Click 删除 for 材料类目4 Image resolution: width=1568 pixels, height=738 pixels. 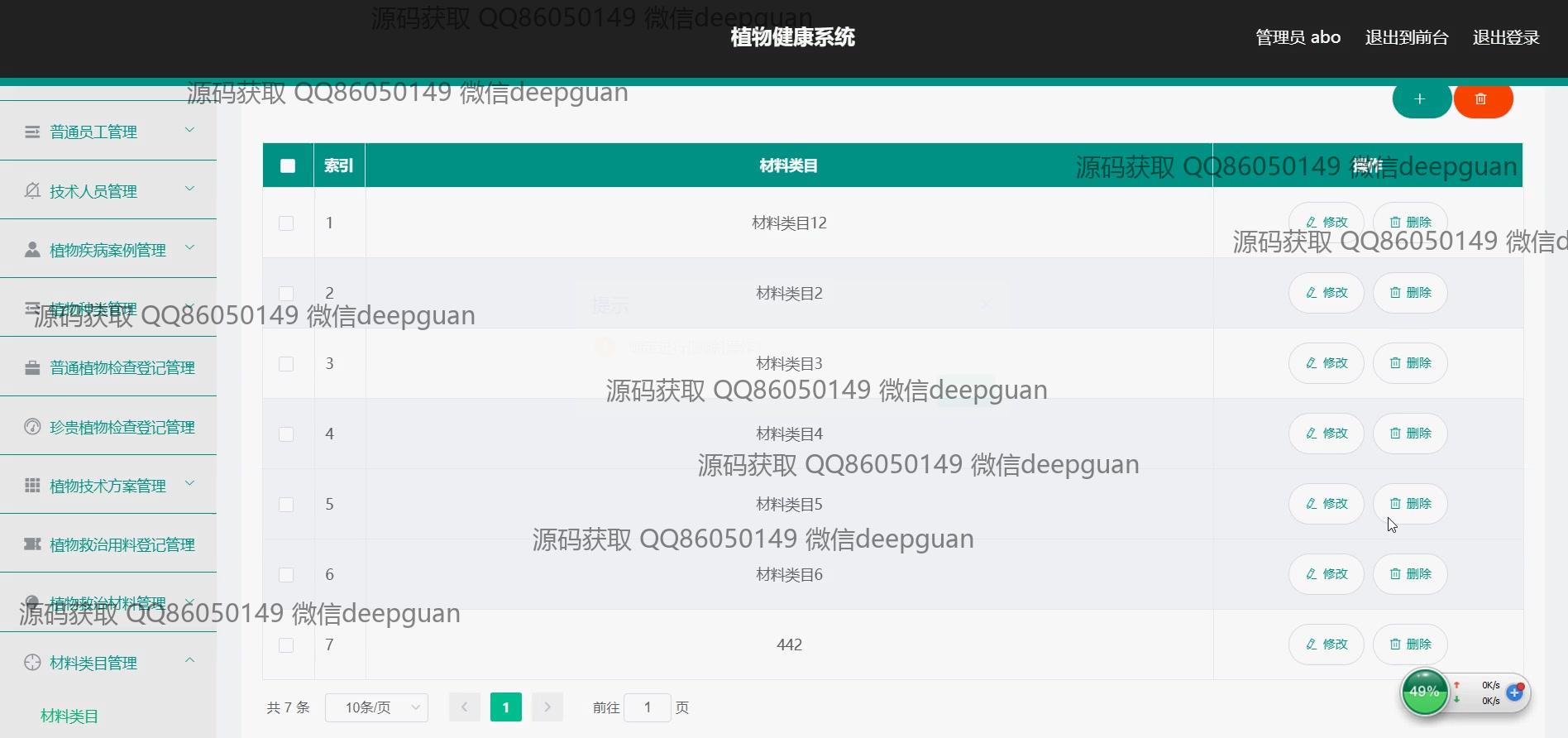[x=1411, y=434]
